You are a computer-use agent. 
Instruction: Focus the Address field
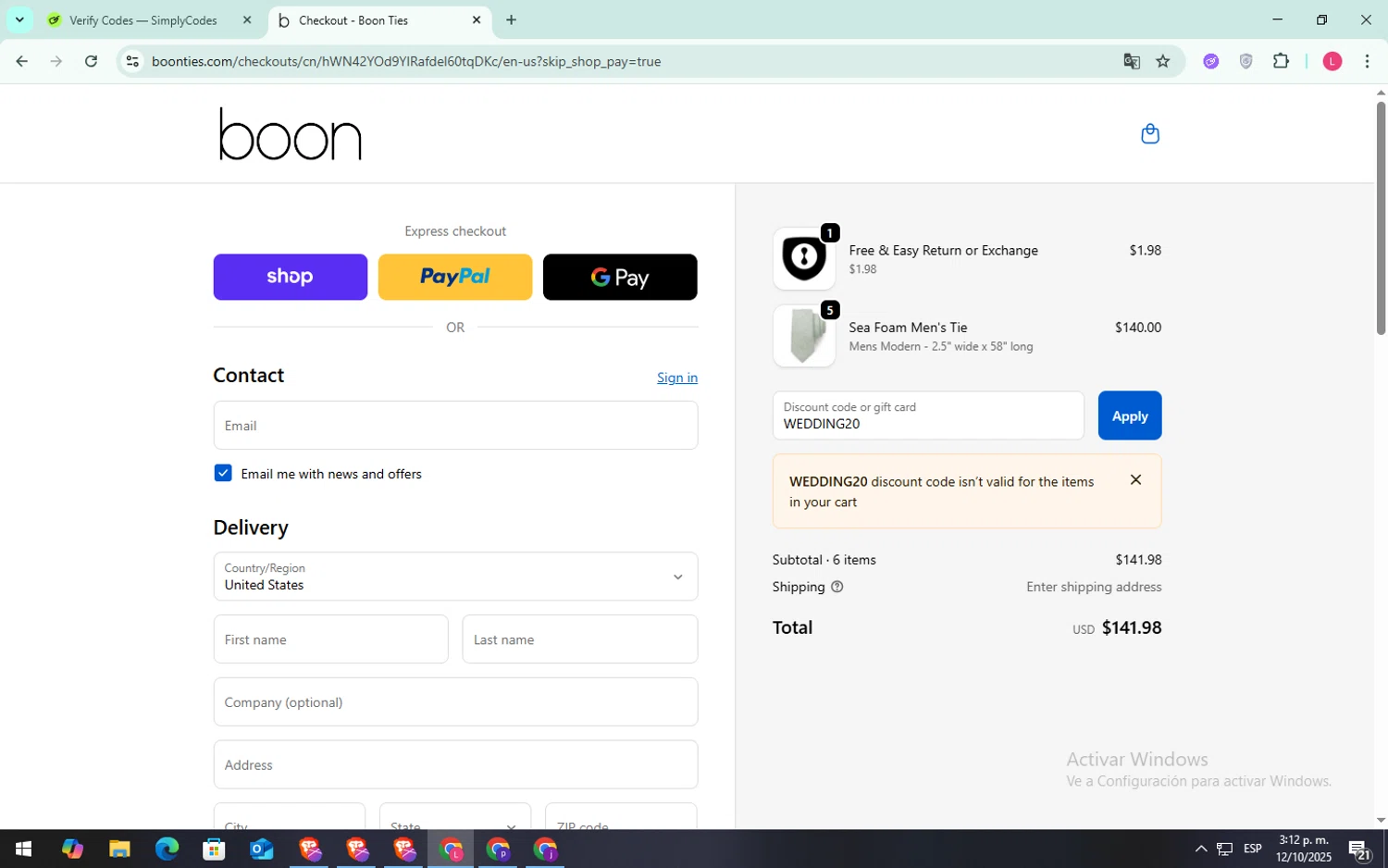(x=455, y=764)
